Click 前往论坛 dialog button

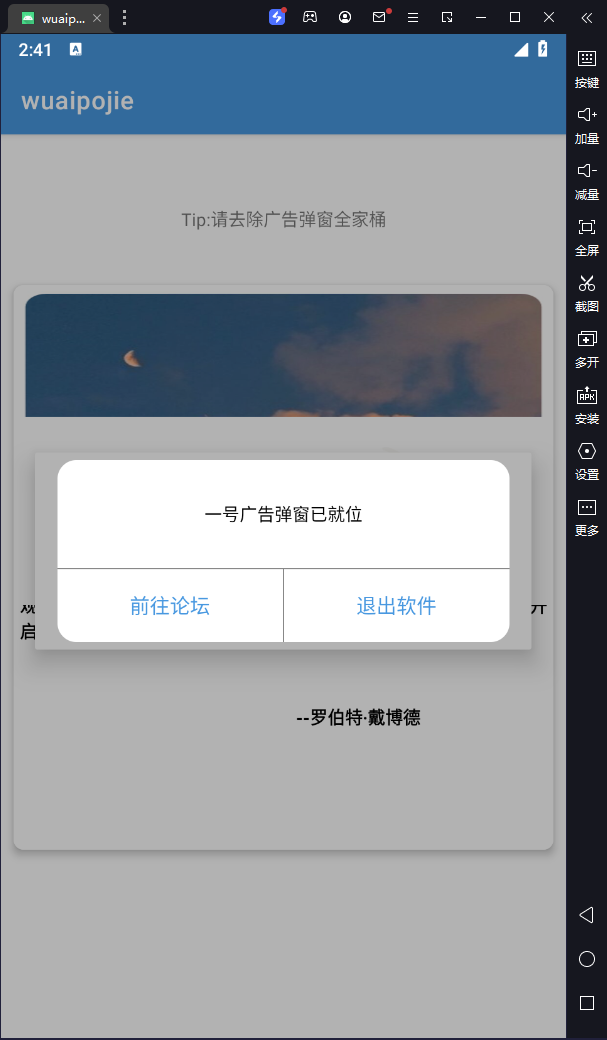[x=170, y=606]
